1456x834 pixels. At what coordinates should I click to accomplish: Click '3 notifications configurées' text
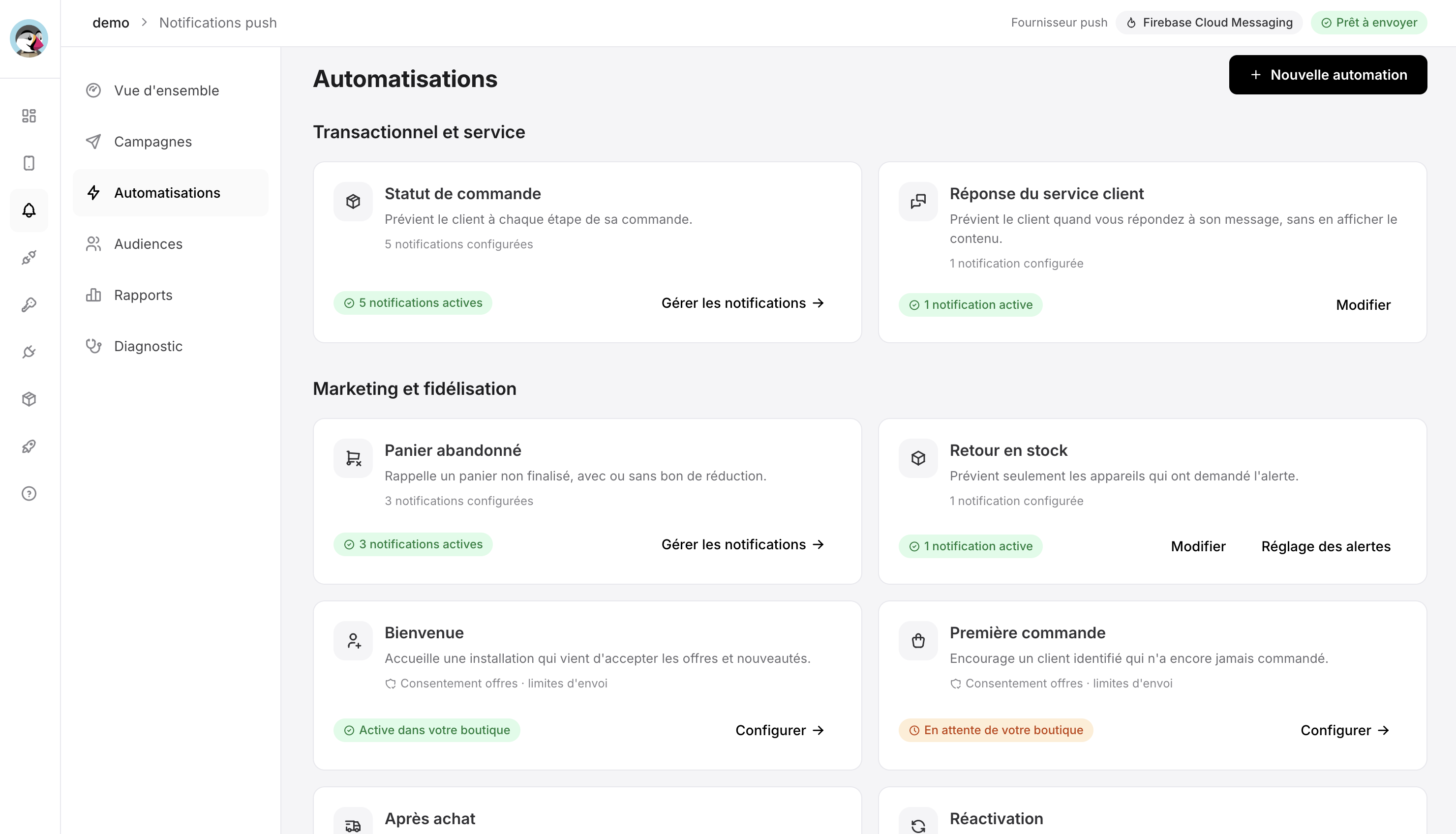pyautogui.click(x=459, y=501)
